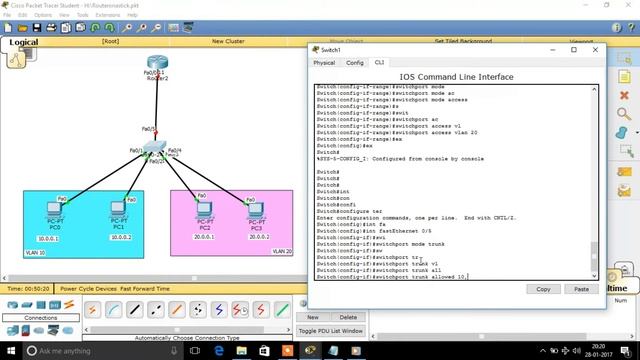
Task: Open the draw shape tool dropdown arrow
Action: [x=637, y=133]
